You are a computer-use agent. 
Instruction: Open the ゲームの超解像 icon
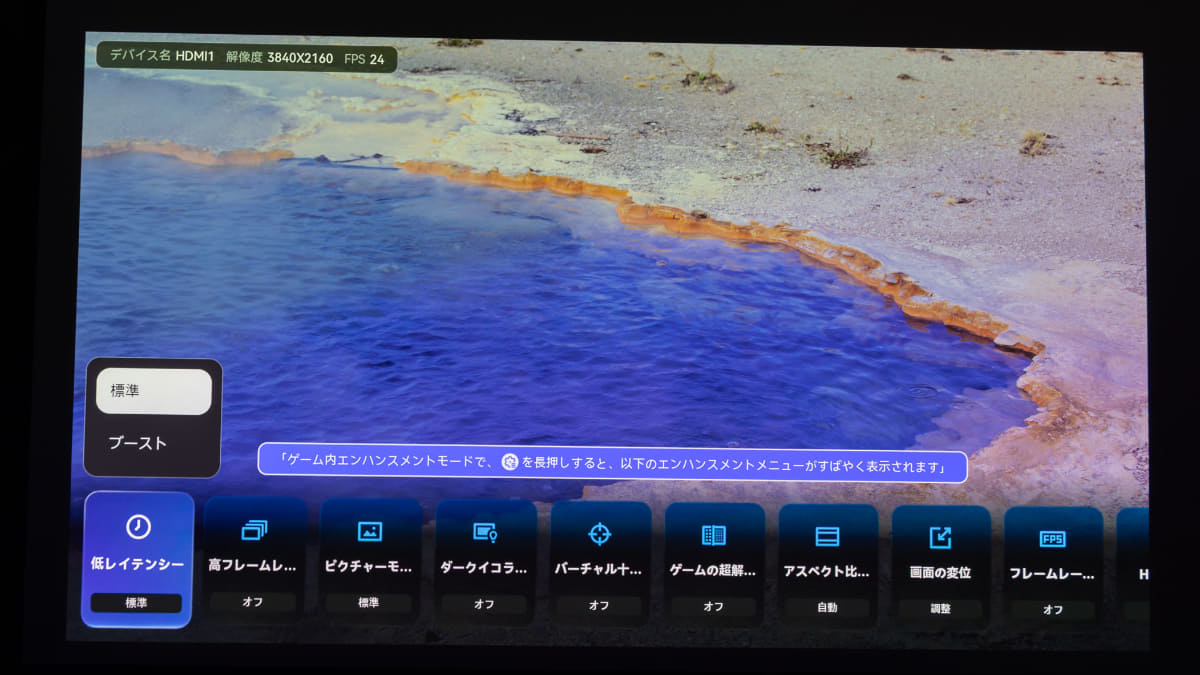pos(714,535)
